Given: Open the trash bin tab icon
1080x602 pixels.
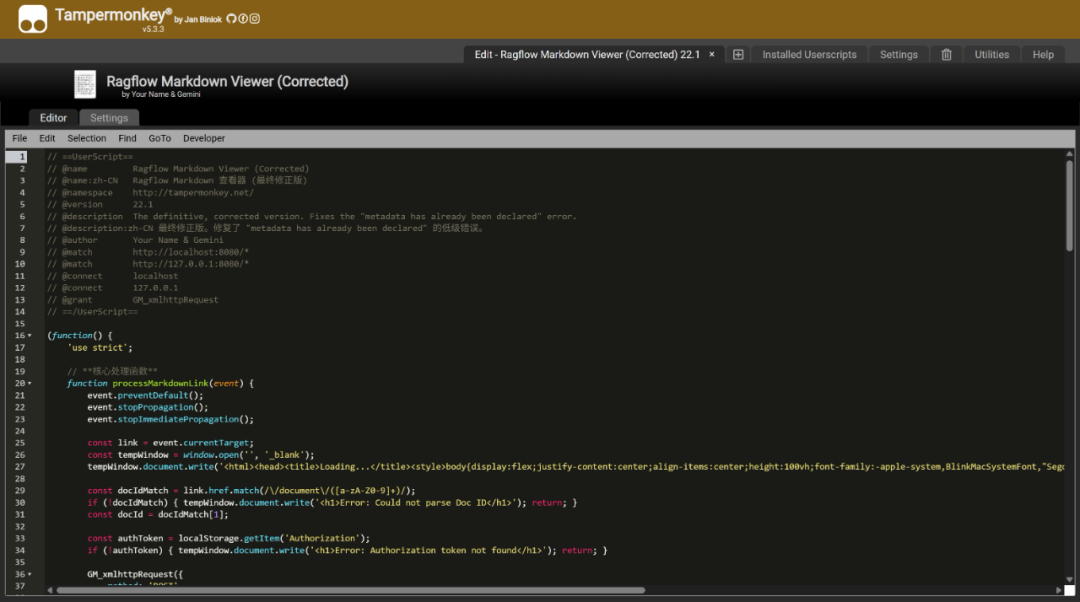Looking at the screenshot, I should pyautogui.click(x=946, y=55).
